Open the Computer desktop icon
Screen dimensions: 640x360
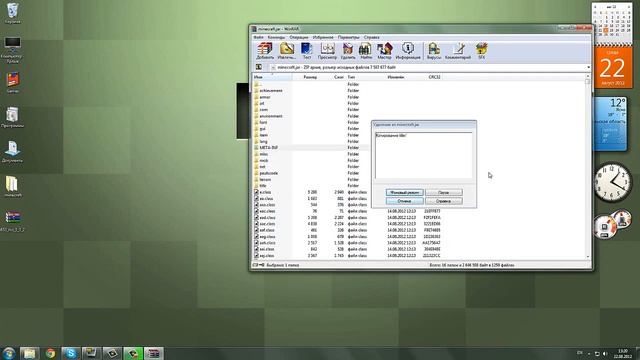tap(13, 49)
